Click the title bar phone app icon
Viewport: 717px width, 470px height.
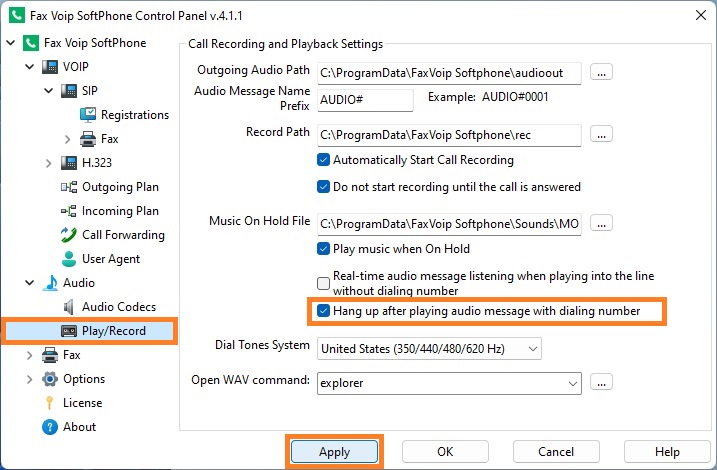pyautogui.click(x=17, y=16)
